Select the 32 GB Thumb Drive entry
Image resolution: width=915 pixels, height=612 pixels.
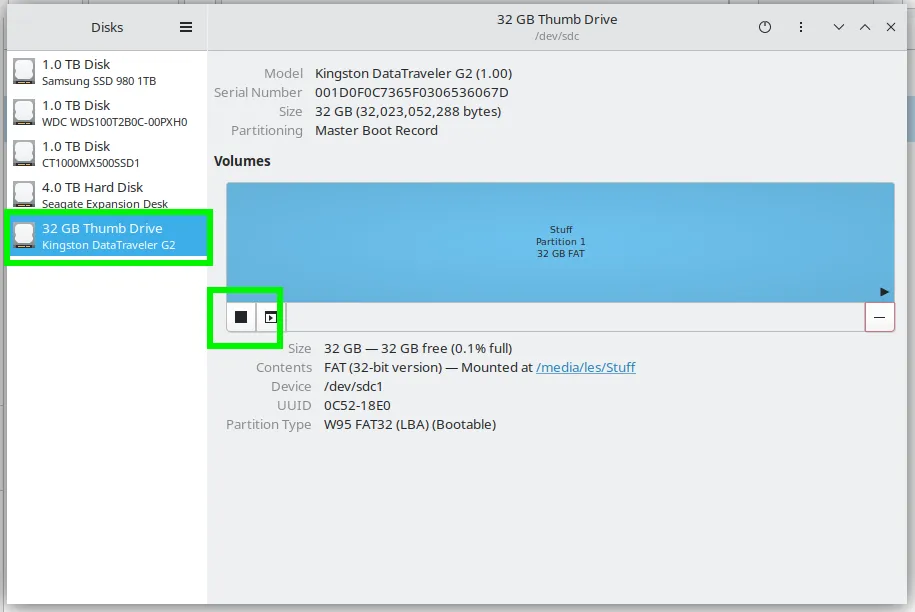[x=109, y=236]
